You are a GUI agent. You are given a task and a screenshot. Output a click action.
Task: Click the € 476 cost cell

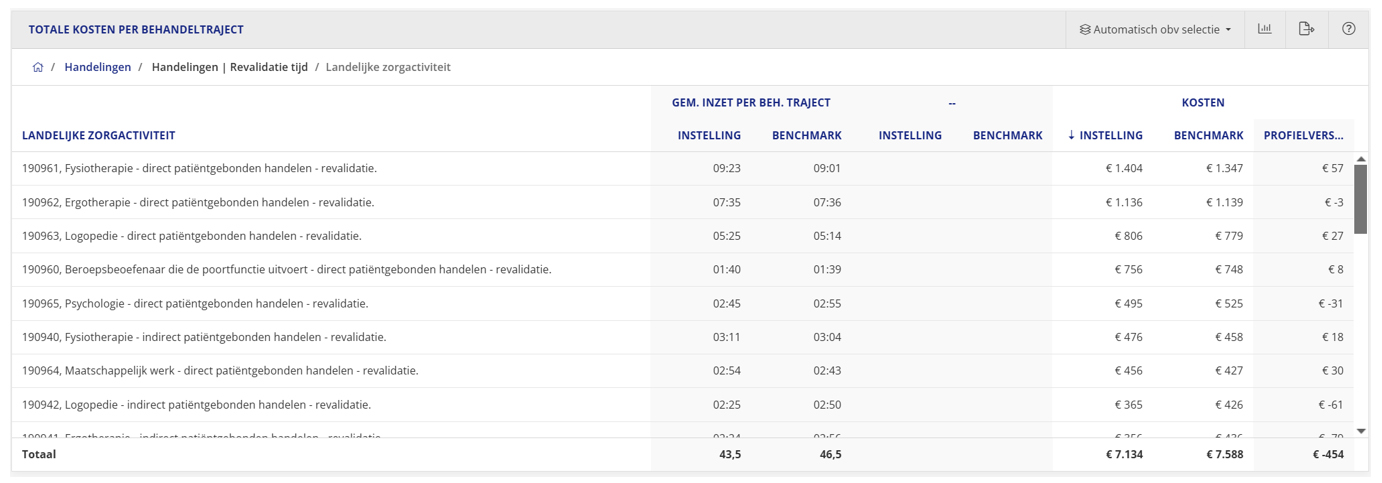(1128, 337)
